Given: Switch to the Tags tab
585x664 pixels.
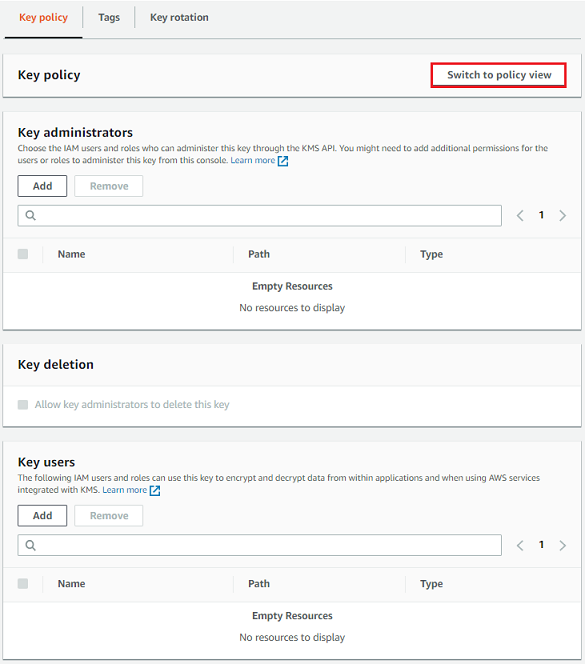Looking at the screenshot, I should point(109,17).
